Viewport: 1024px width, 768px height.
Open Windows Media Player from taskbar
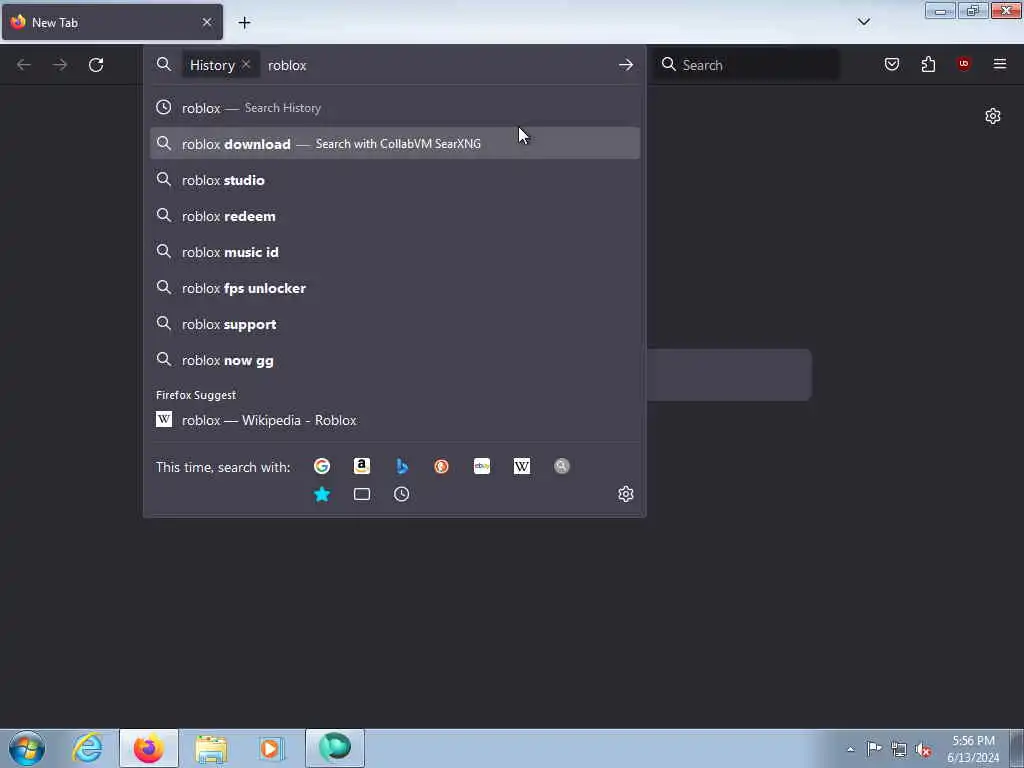(x=272, y=748)
